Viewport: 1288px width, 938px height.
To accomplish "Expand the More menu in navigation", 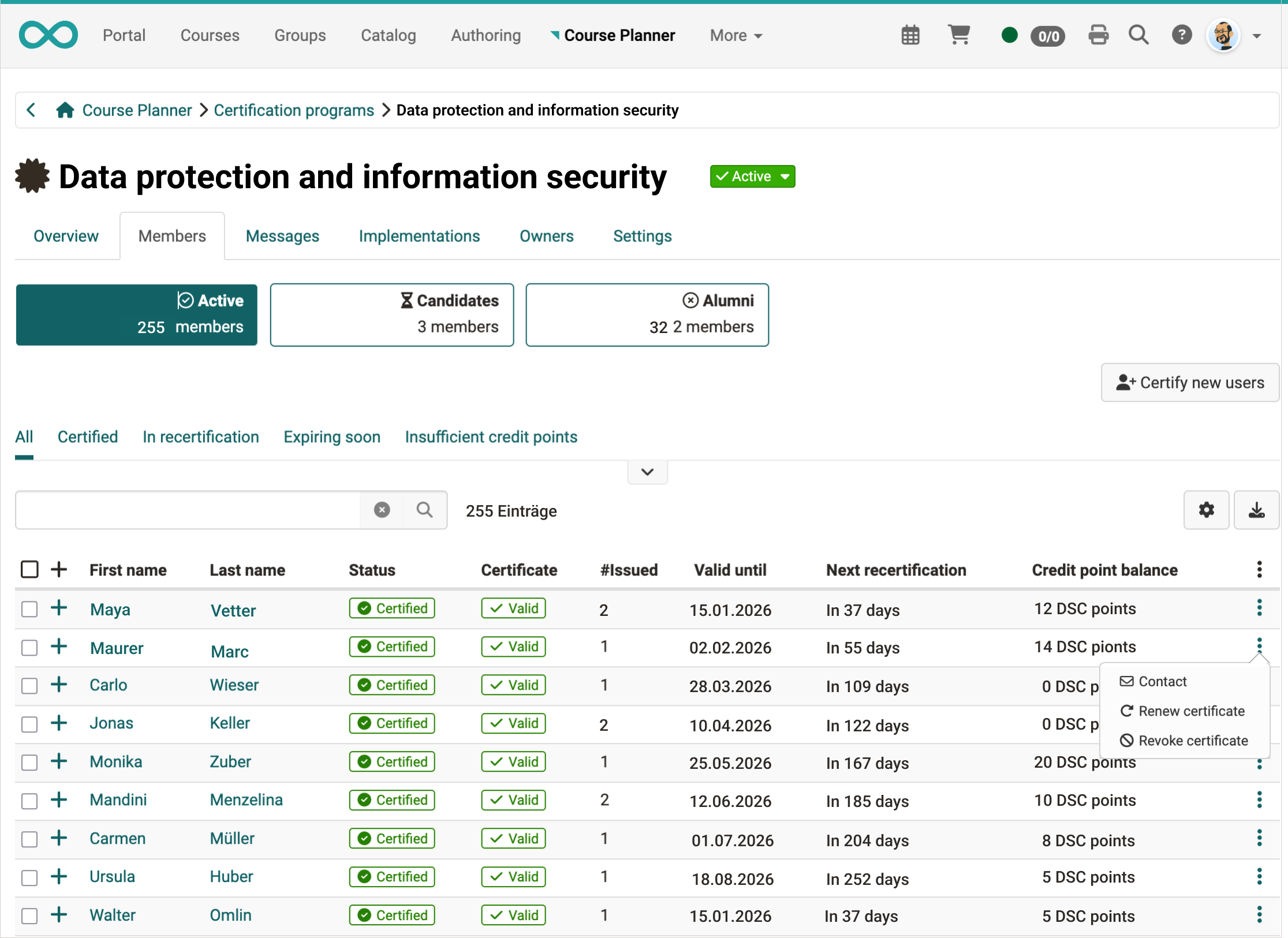I will [736, 36].
